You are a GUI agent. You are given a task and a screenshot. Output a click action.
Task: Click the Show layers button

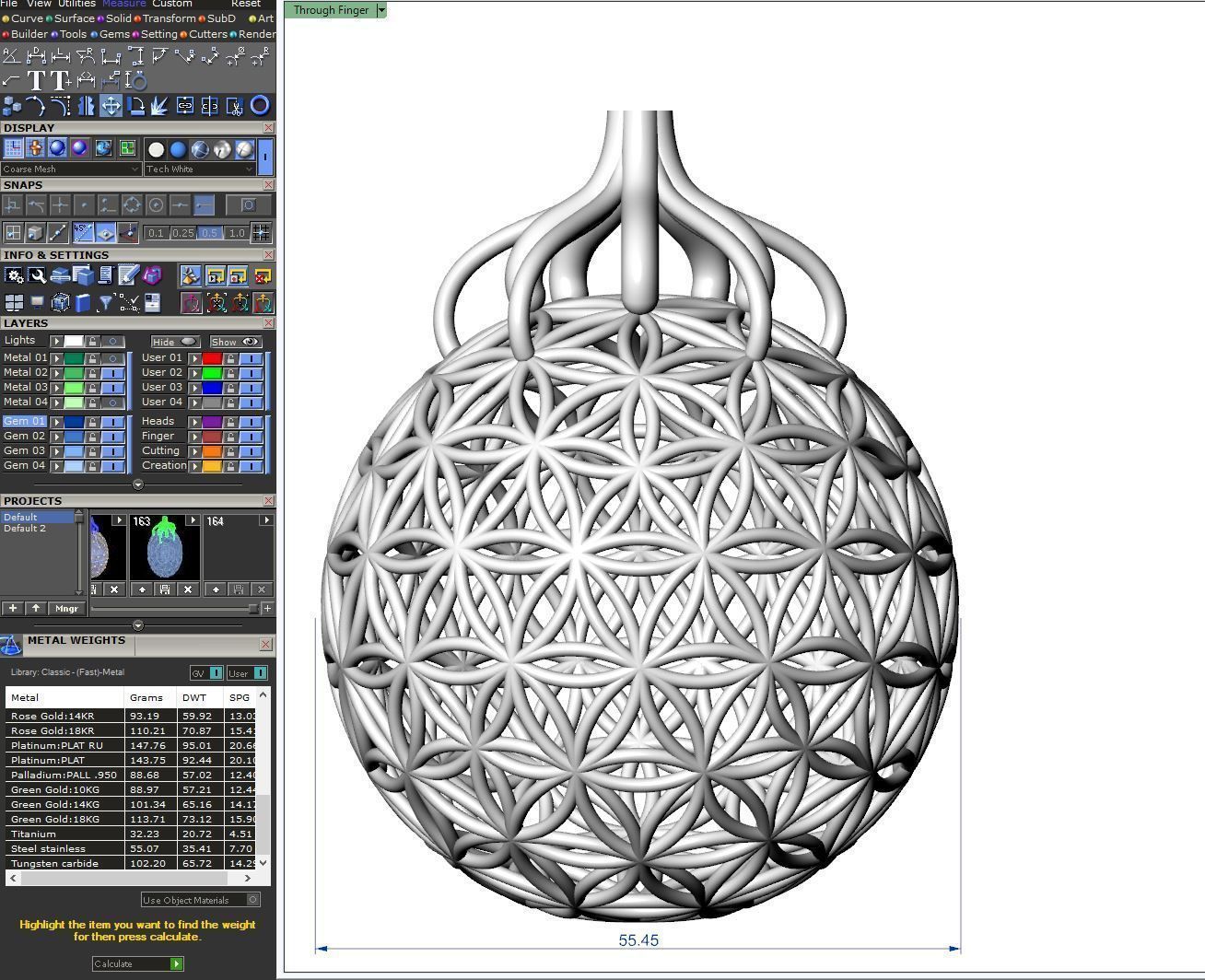(x=235, y=342)
